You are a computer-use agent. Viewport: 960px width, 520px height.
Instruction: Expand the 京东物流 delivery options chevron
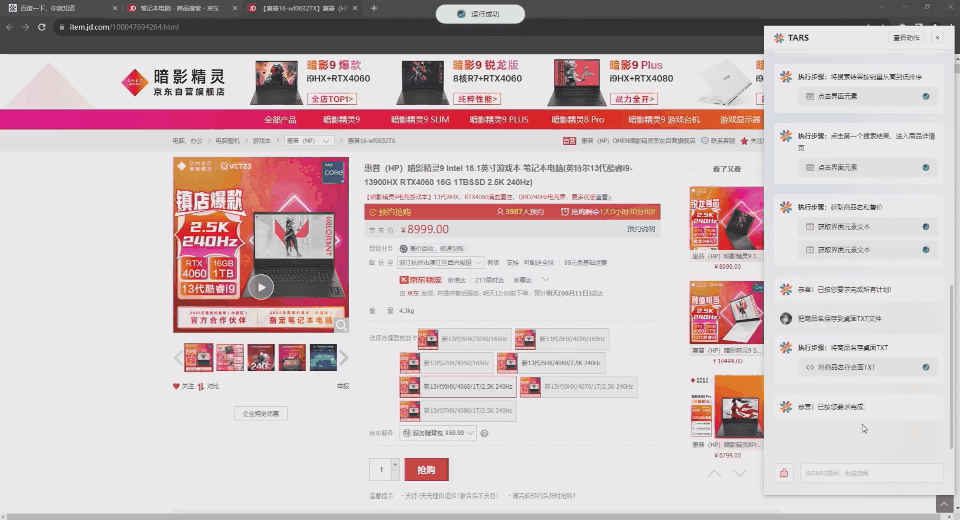[x=546, y=279]
